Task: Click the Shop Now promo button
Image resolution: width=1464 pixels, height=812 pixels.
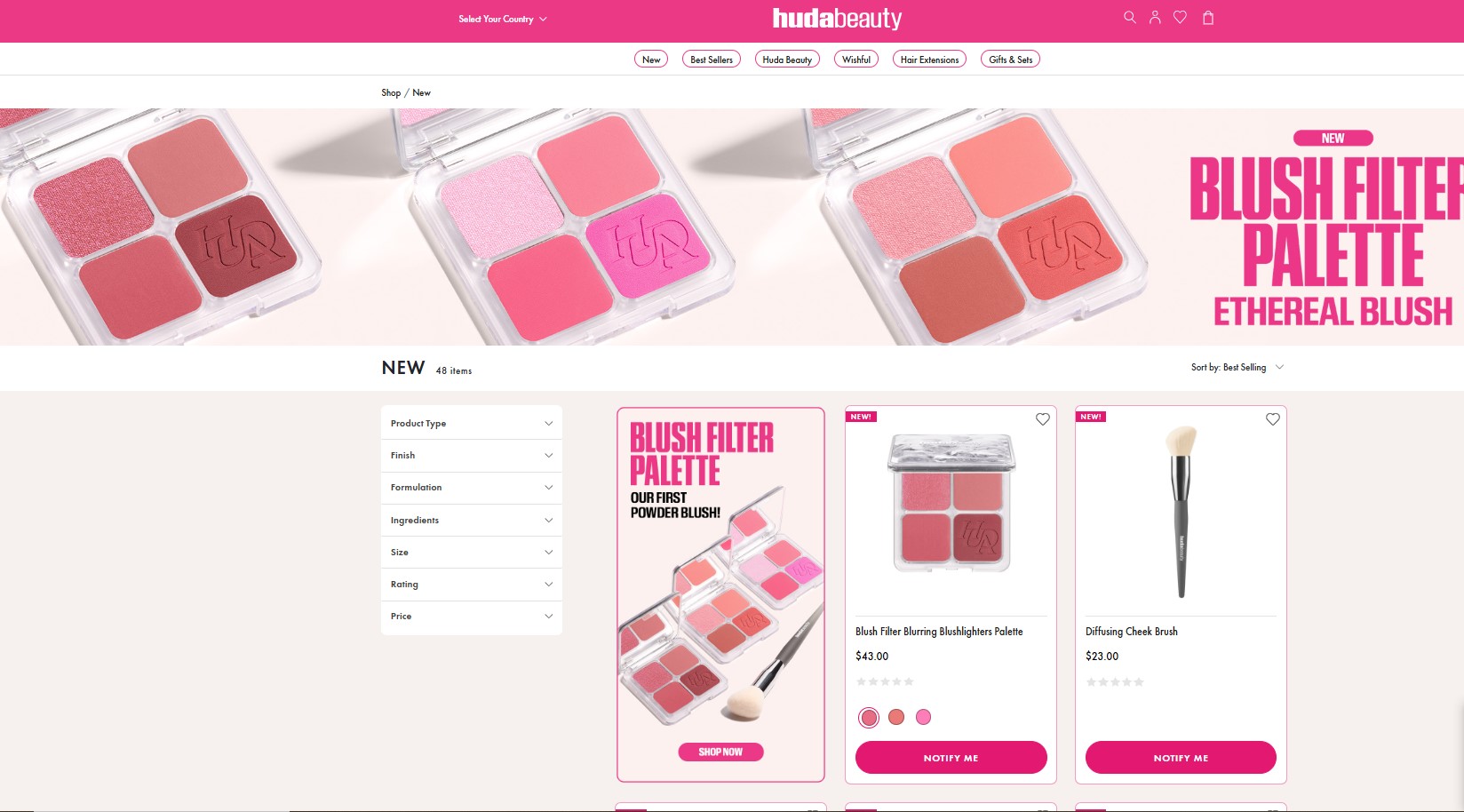Action: coord(720,752)
